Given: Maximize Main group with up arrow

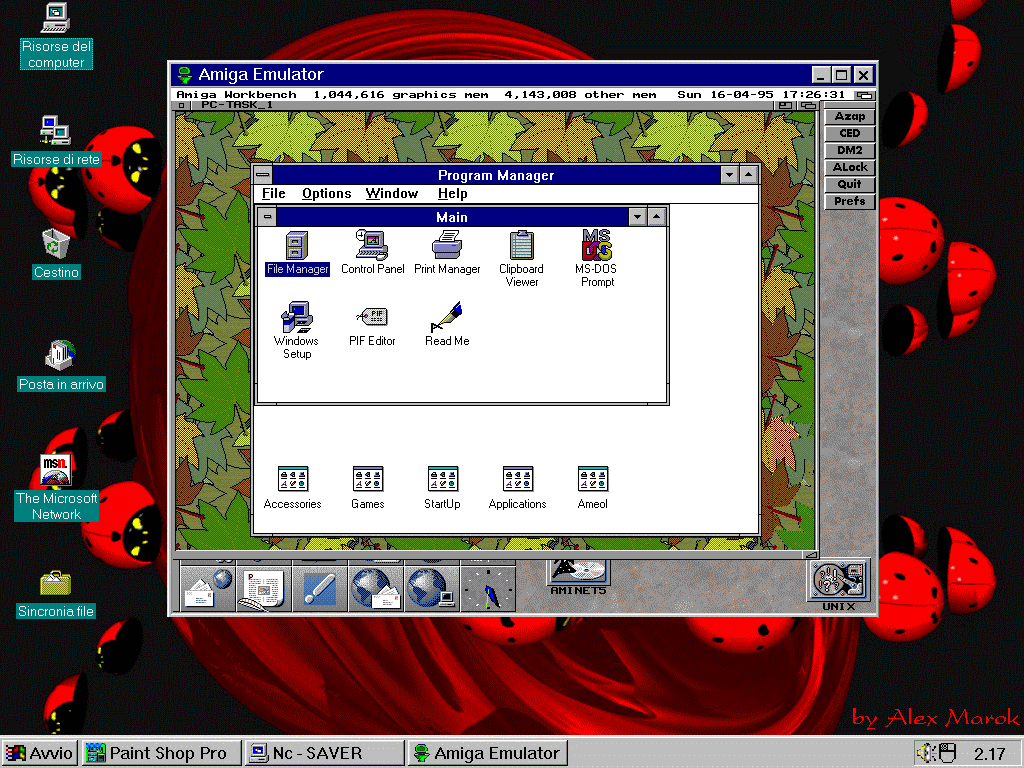Looking at the screenshot, I should click(x=656, y=216).
